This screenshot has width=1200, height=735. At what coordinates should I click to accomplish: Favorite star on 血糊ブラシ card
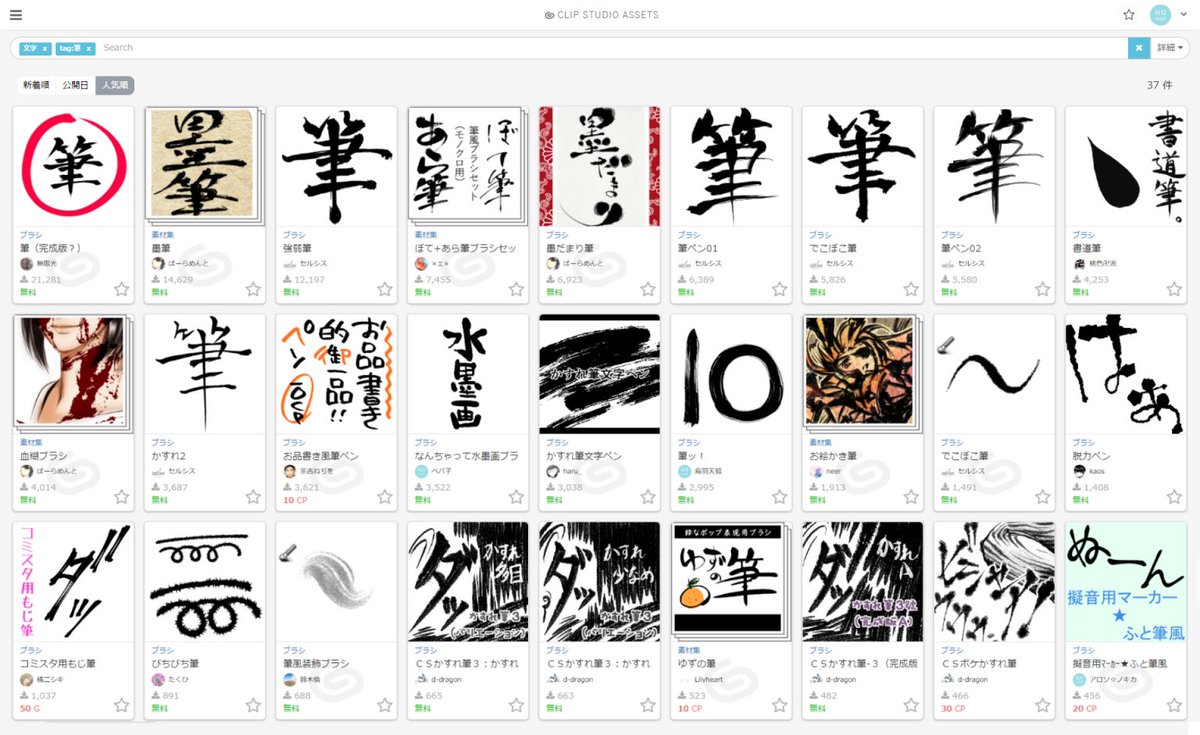122,497
